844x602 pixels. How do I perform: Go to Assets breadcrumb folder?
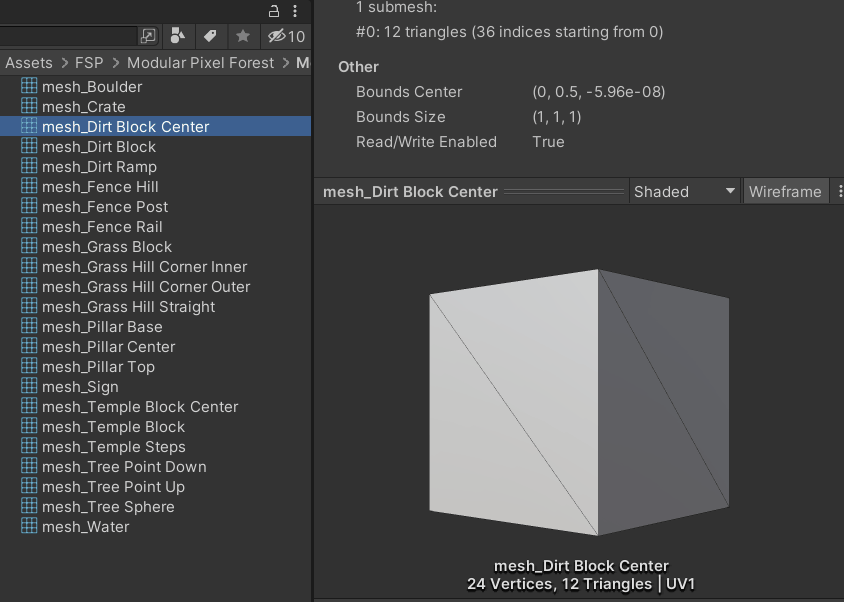[29, 63]
